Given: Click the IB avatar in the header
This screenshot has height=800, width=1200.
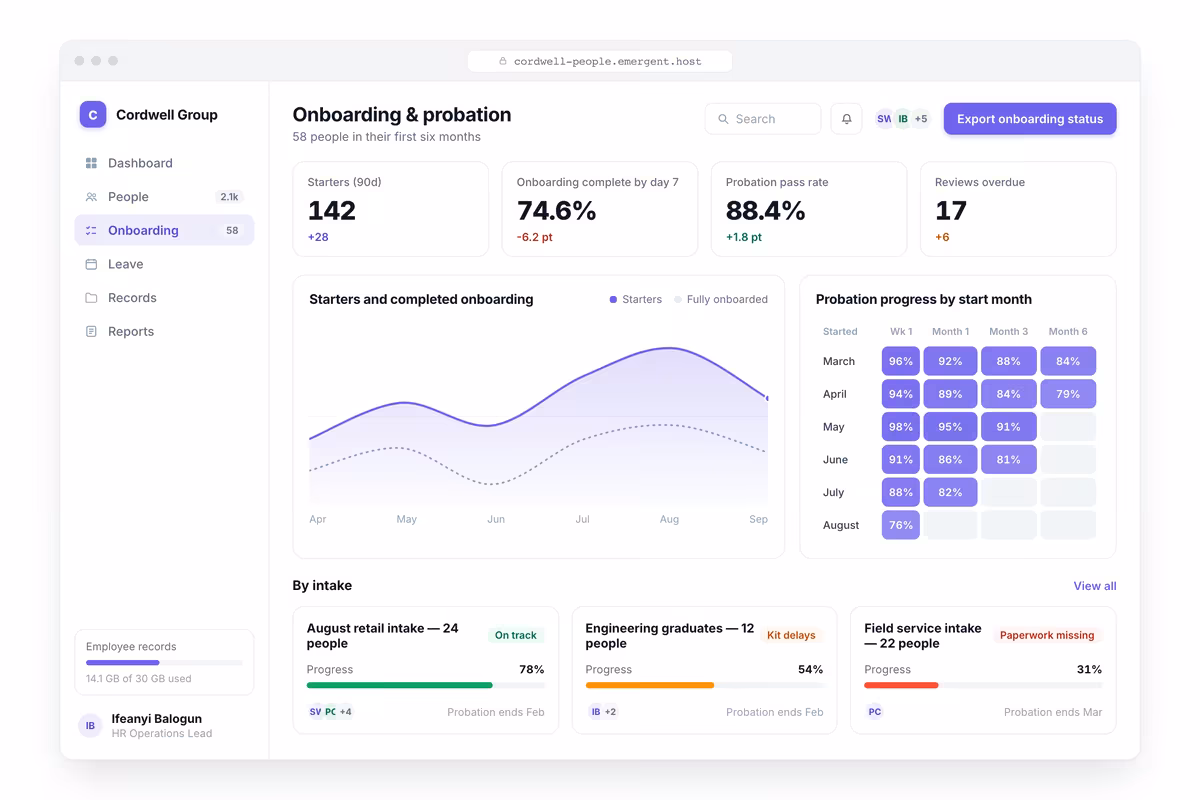Looking at the screenshot, I should click(x=902, y=119).
